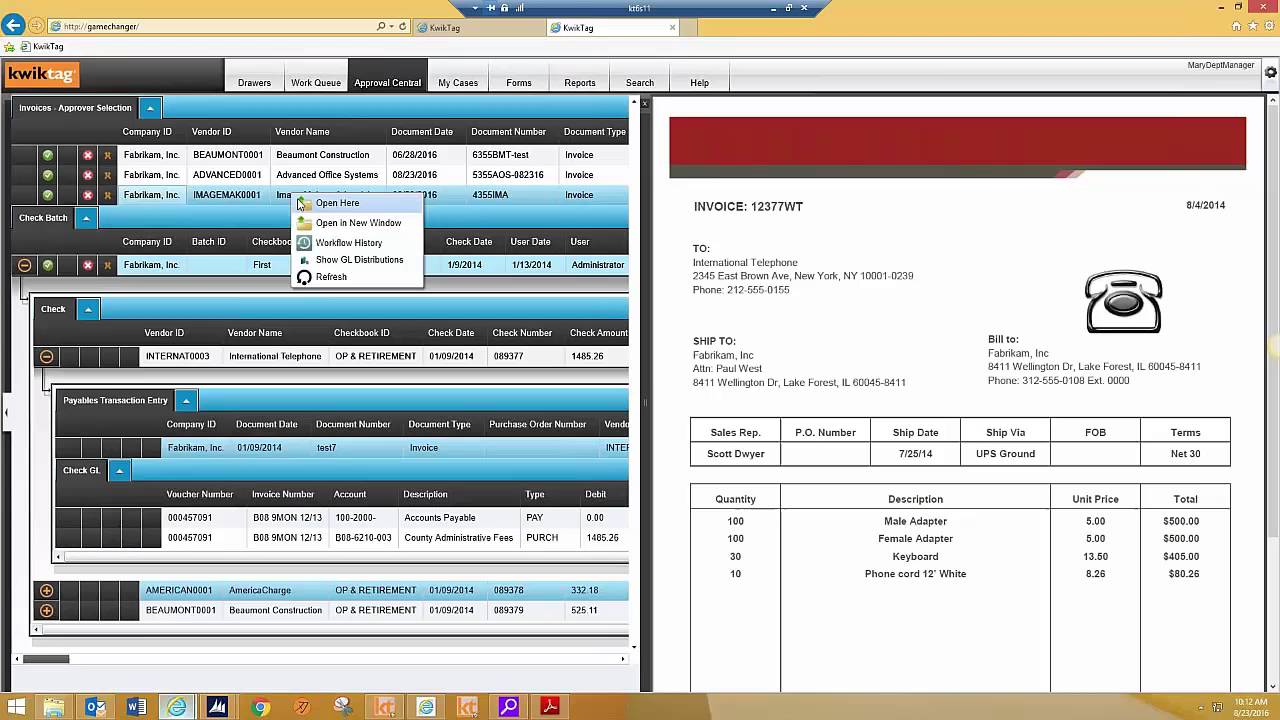
Task: Select document number 6355BMT-test
Action: (x=500, y=155)
